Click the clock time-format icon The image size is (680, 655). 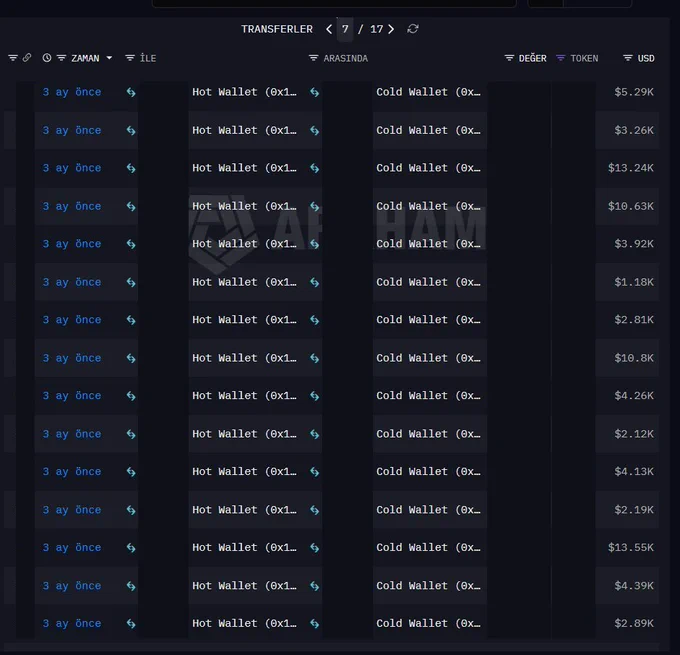pos(47,58)
